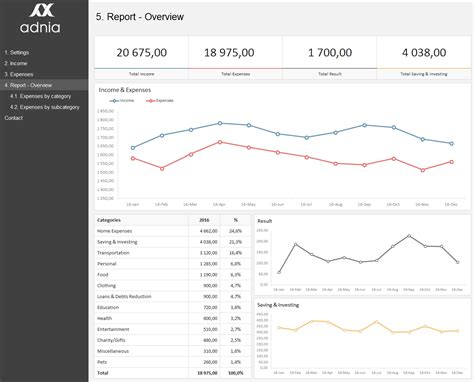Click the adnia logo
Screen dimensions: 474x382
(x=41, y=18)
